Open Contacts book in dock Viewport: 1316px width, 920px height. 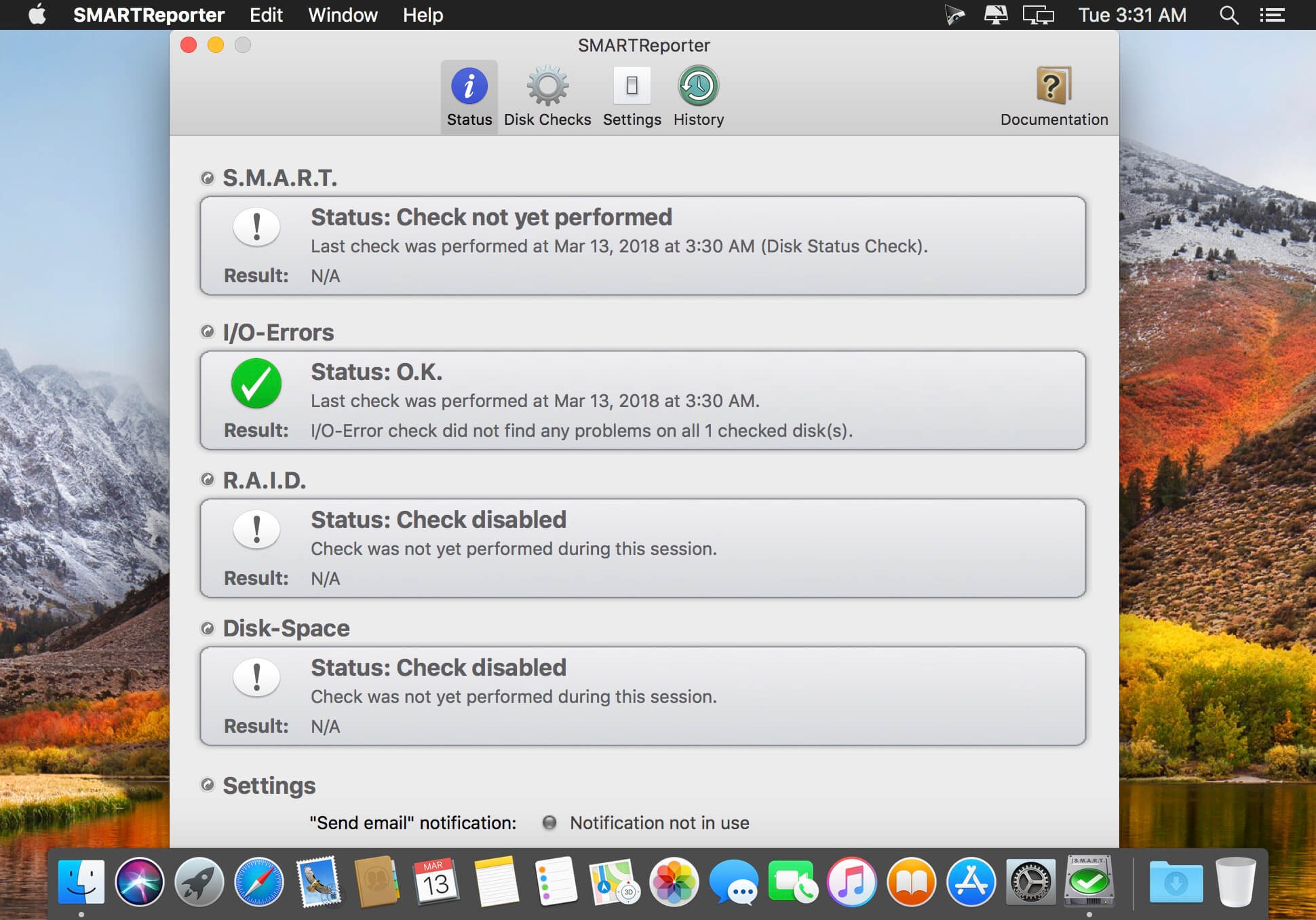click(376, 882)
